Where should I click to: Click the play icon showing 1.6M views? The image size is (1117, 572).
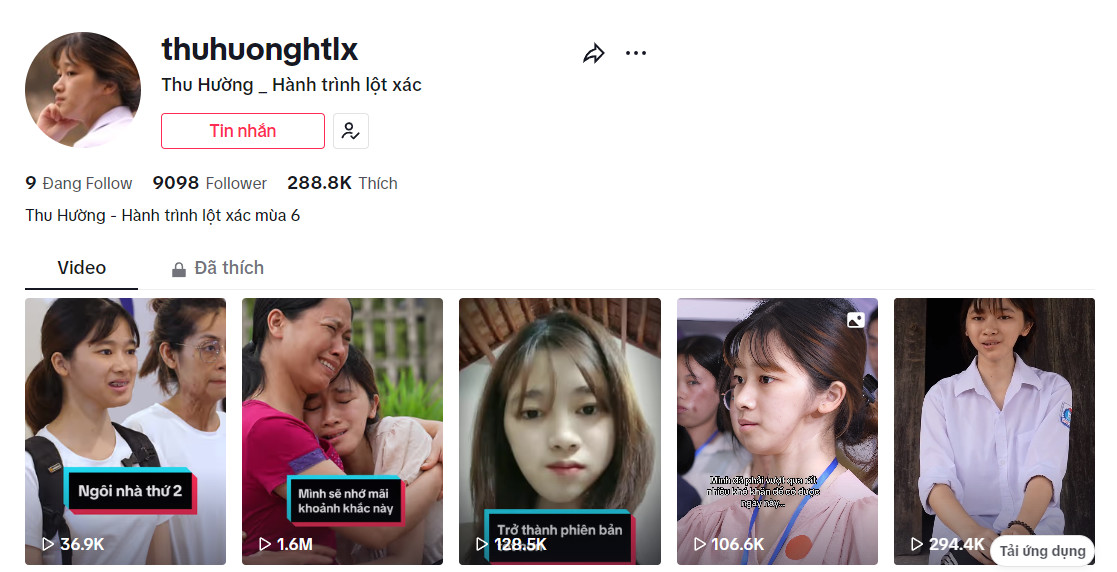click(x=265, y=544)
